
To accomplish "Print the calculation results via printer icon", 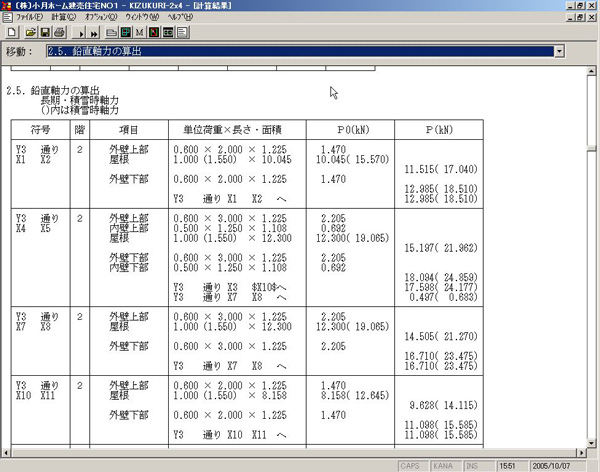I will [60, 33].
